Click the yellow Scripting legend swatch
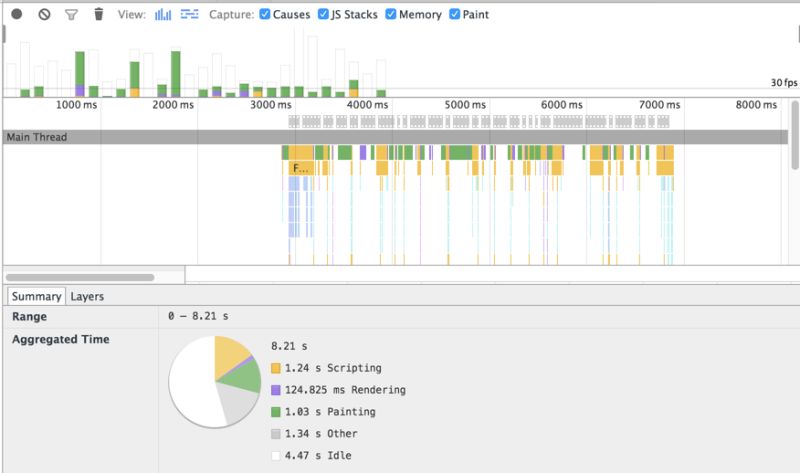The height and width of the screenshot is (473, 800). pyautogui.click(x=276, y=368)
